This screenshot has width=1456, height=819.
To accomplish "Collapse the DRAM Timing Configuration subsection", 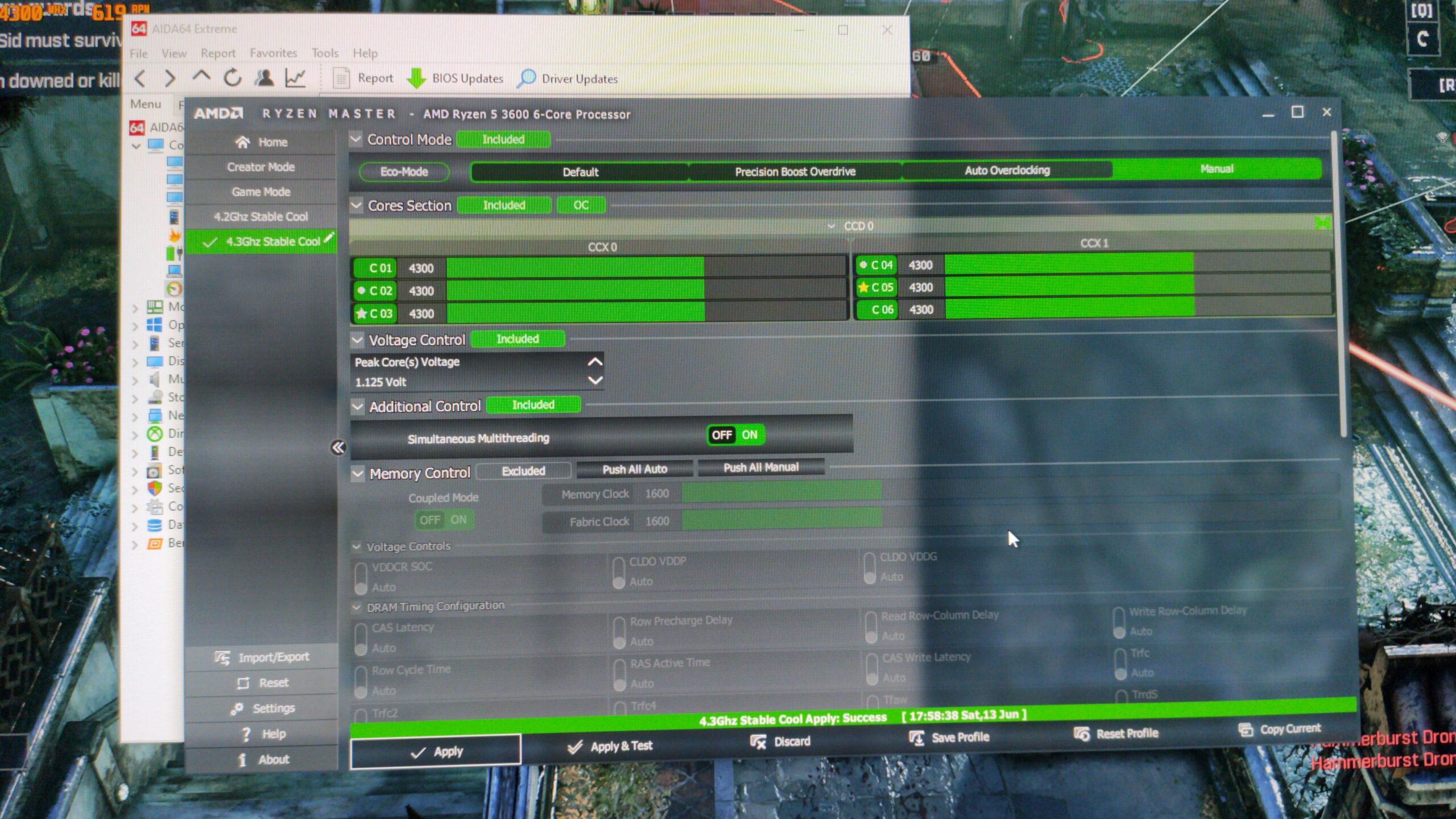I will tap(357, 607).
